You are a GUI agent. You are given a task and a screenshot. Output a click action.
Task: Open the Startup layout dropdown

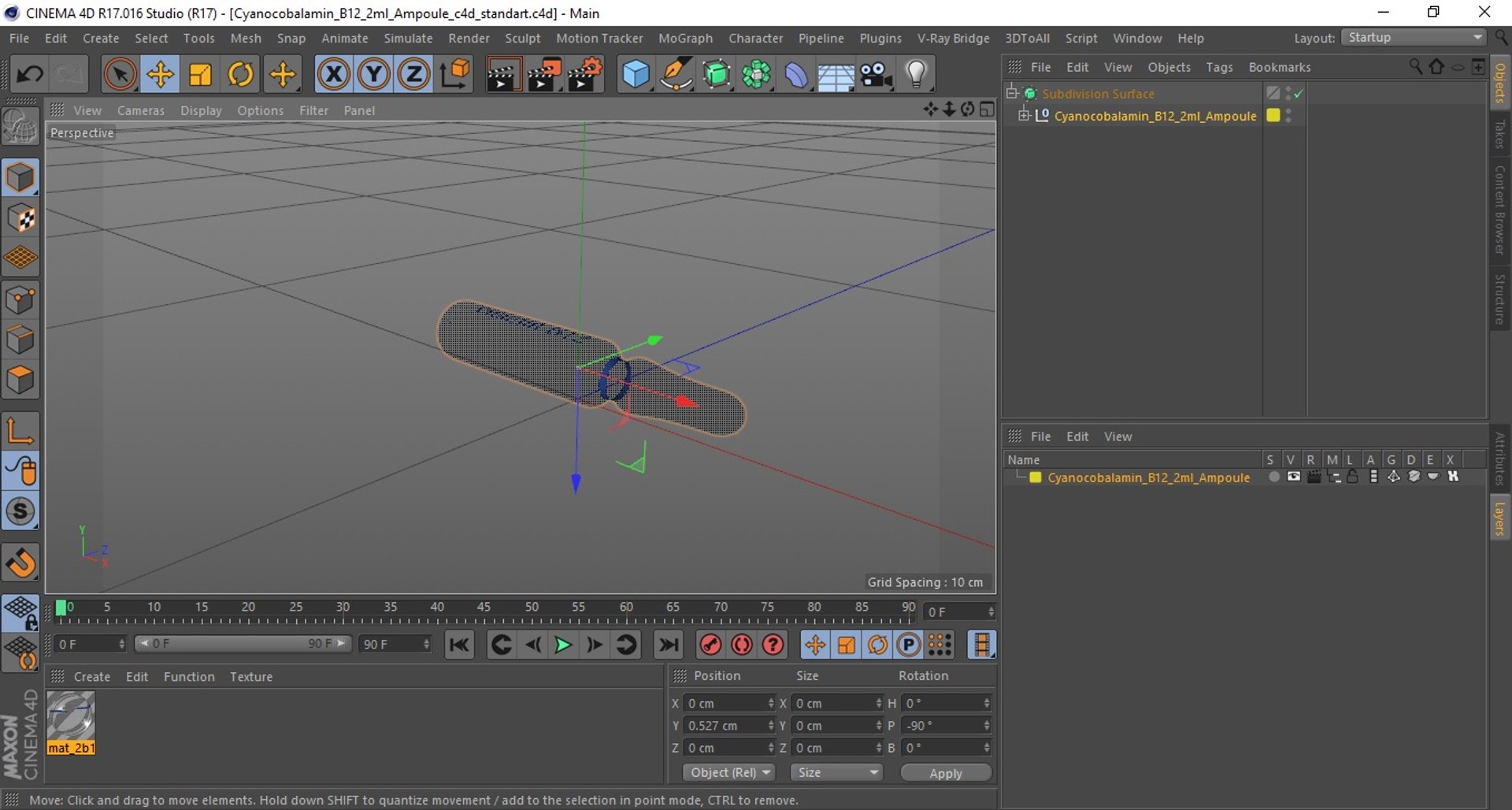[x=1414, y=38]
